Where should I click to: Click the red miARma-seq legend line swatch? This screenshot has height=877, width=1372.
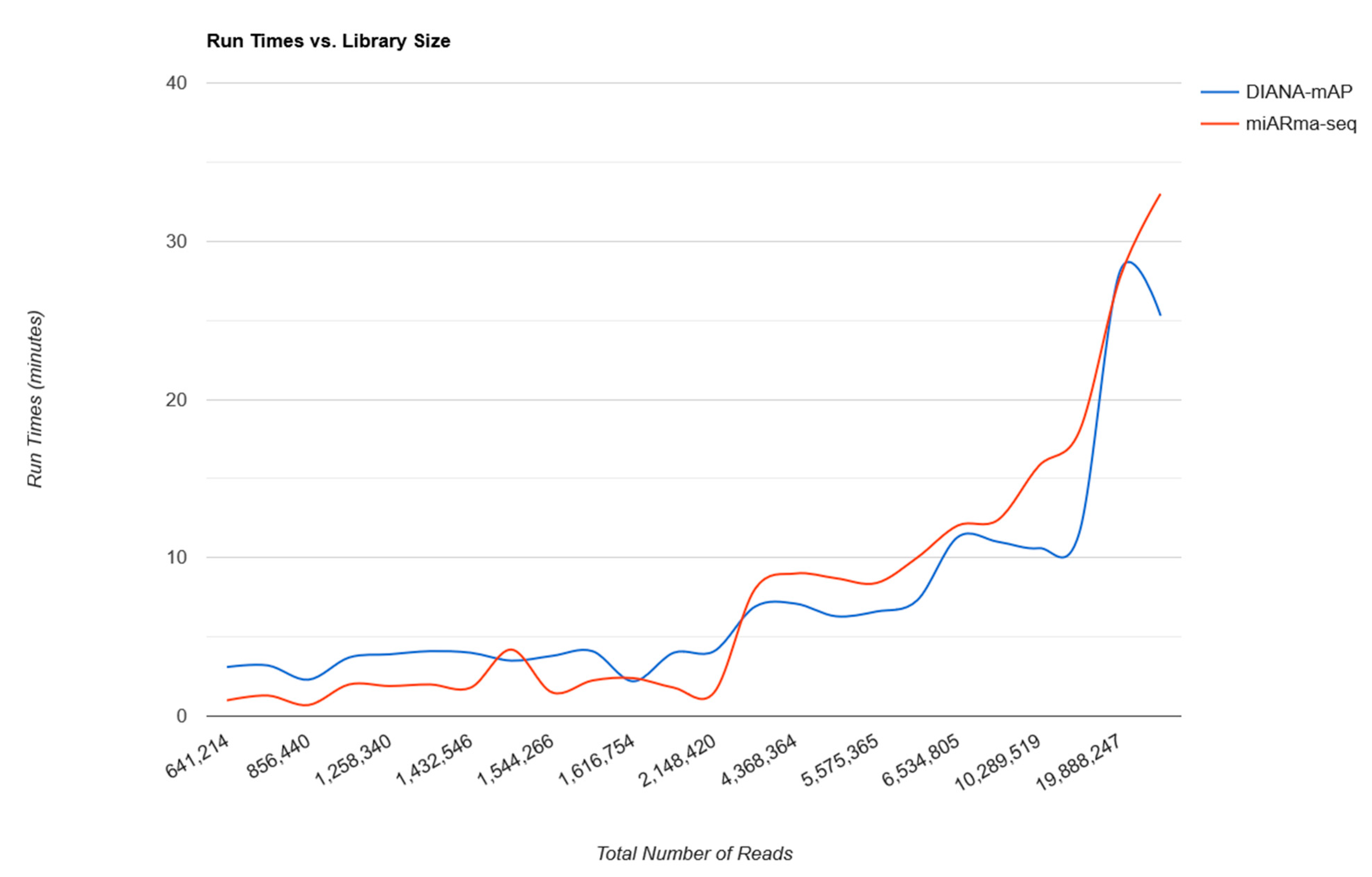[x=1219, y=124]
